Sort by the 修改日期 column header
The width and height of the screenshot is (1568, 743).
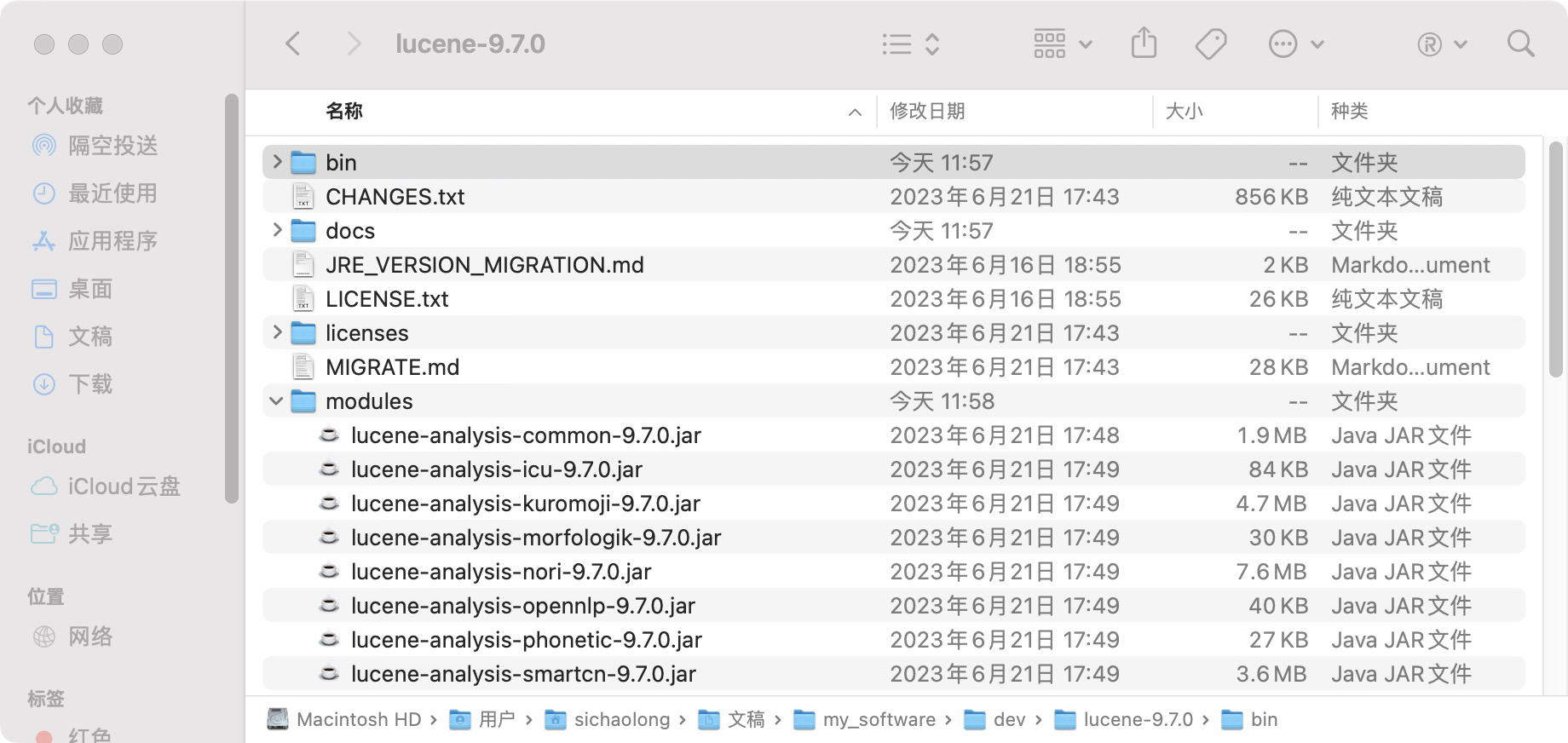927,112
